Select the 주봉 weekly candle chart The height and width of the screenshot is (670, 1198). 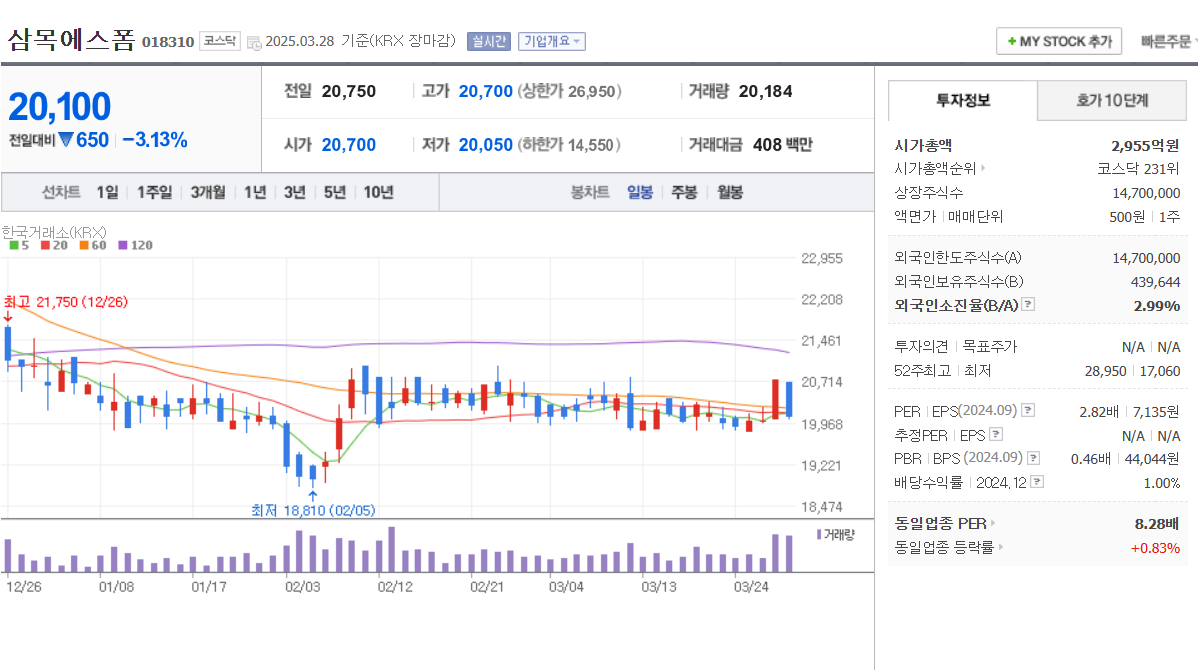point(685,192)
